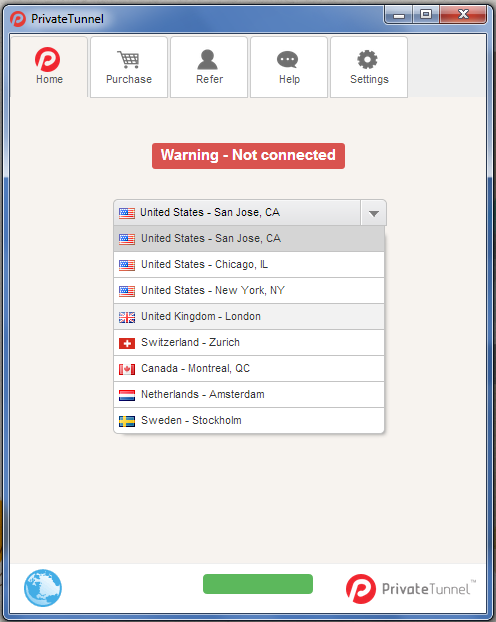Maximize the PrivateTunnel window

[x=426, y=15]
